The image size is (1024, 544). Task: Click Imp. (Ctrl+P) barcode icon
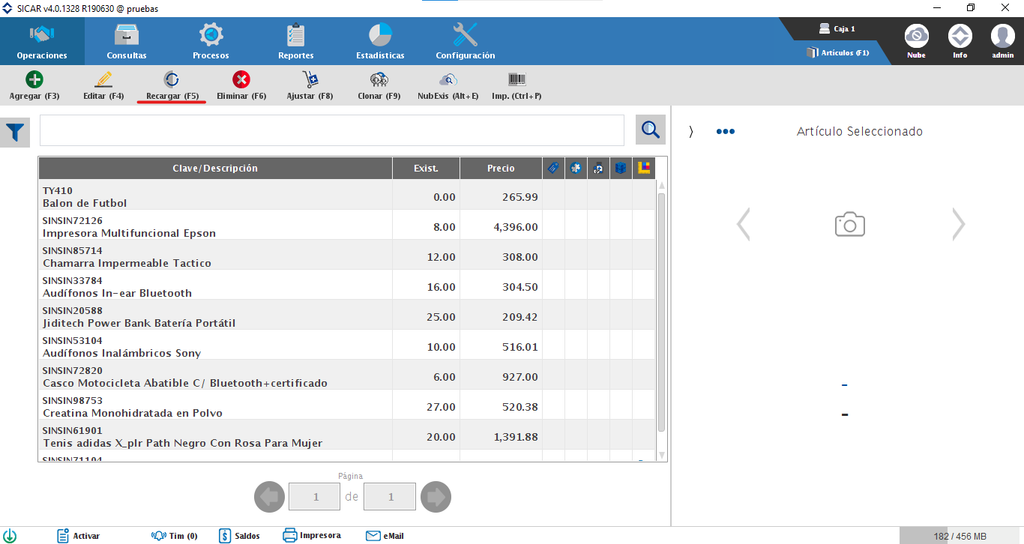[517, 80]
